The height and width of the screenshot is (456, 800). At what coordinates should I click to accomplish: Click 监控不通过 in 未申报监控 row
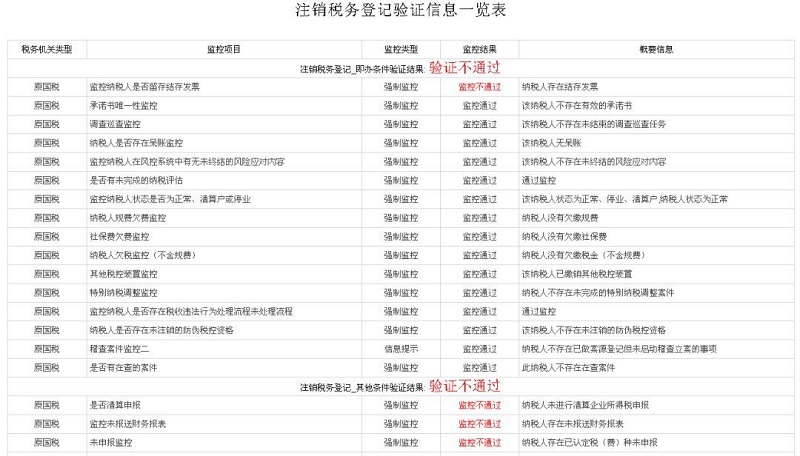[480, 442]
